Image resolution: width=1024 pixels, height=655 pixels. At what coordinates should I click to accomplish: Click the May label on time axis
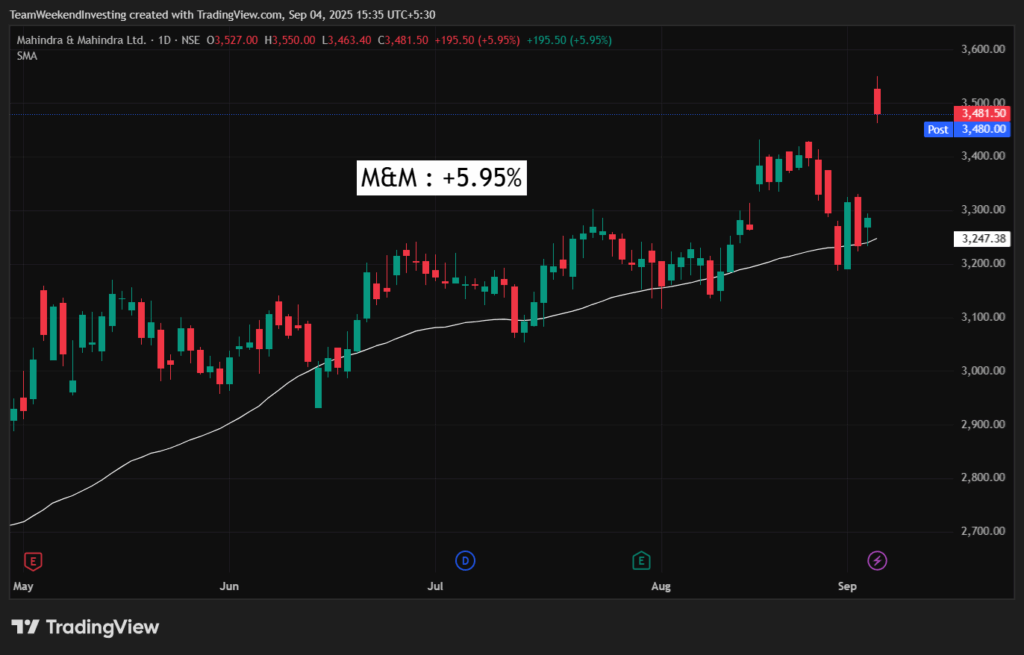[x=23, y=586]
